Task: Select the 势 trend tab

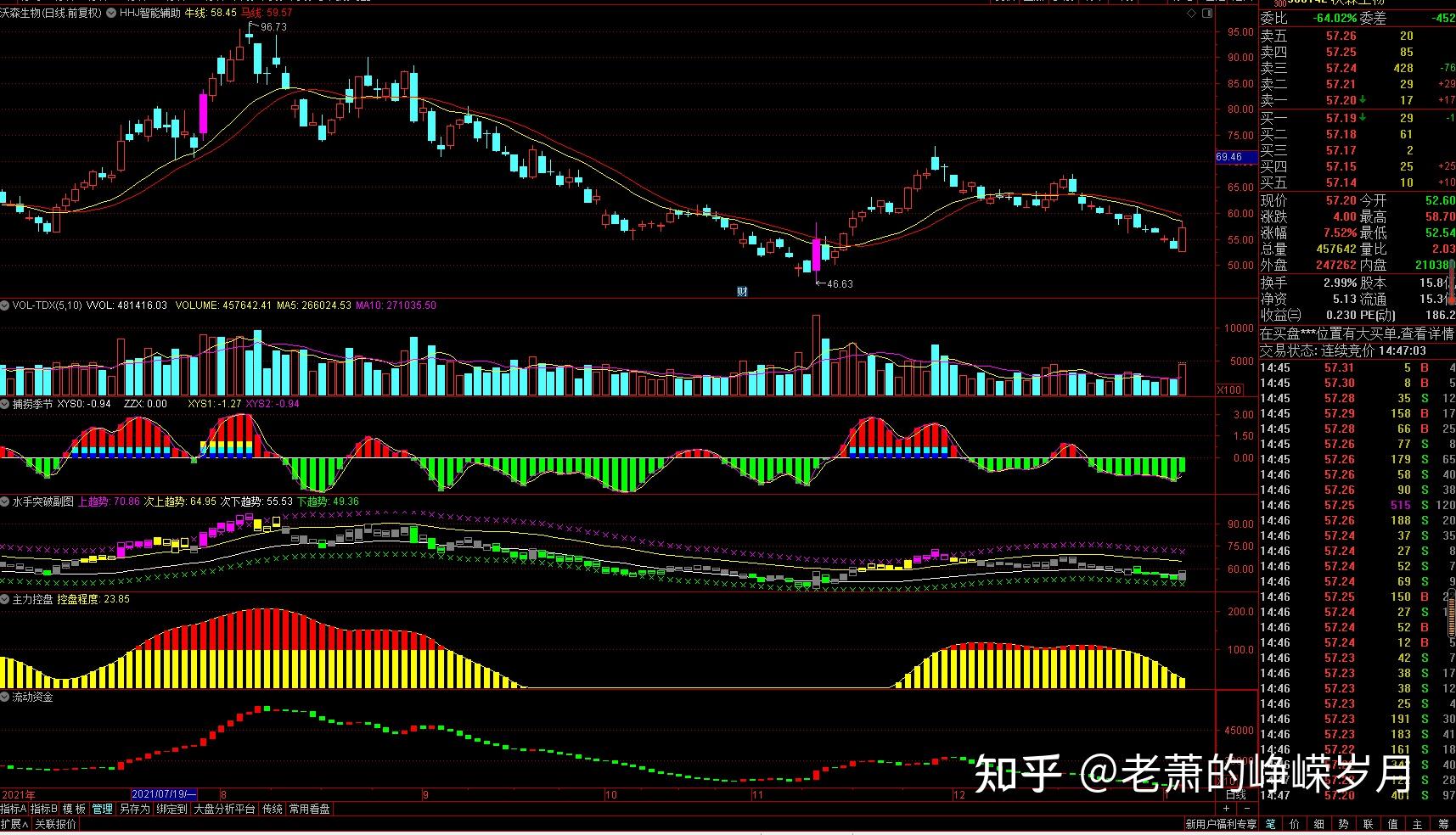Action: click(1344, 824)
